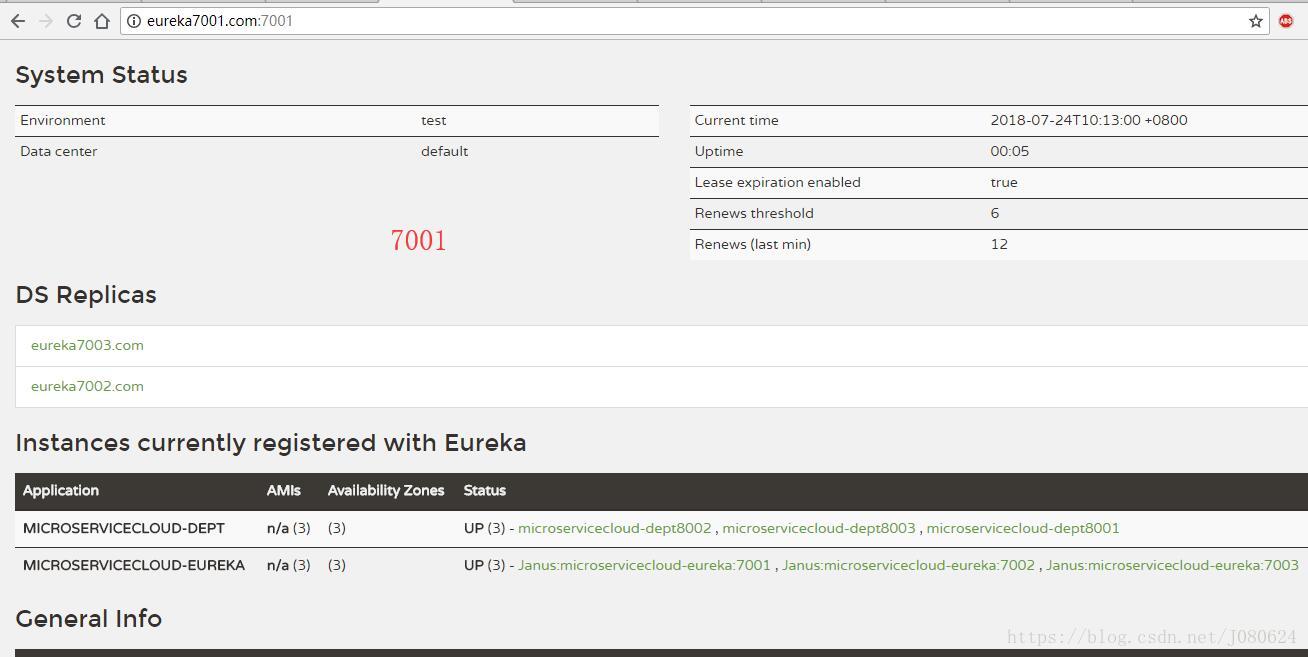
Task: Open the eureka7002.com replica link
Action: (x=87, y=386)
